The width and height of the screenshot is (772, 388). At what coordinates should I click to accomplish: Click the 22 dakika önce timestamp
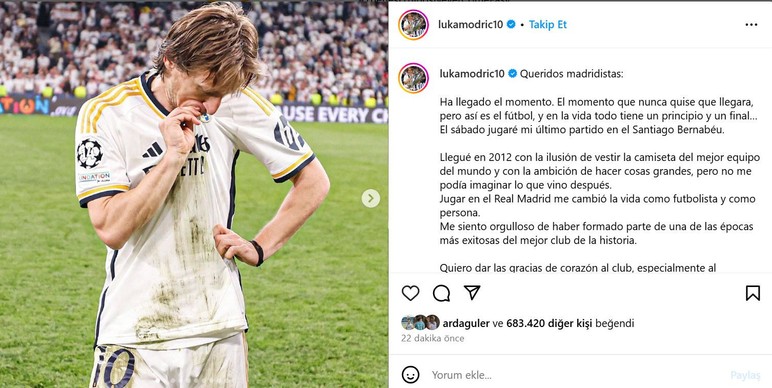click(x=432, y=338)
